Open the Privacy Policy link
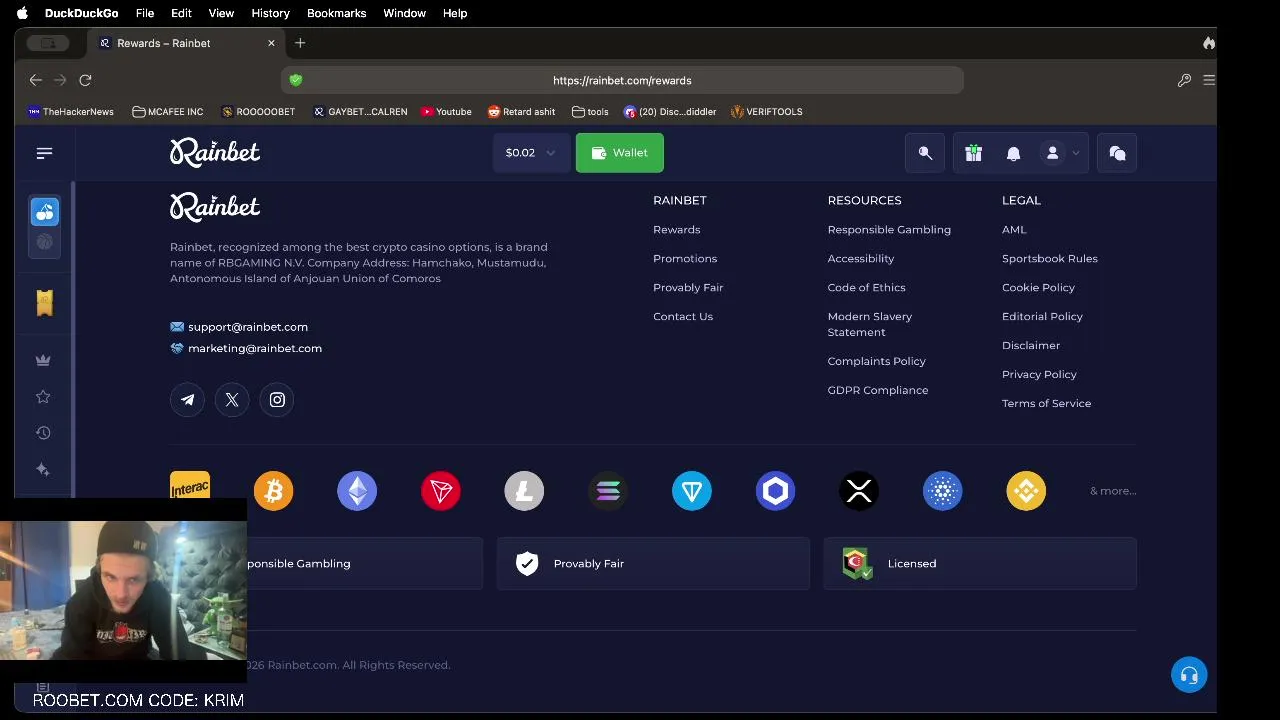The image size is (1280, 720). tap(1039, 374)
